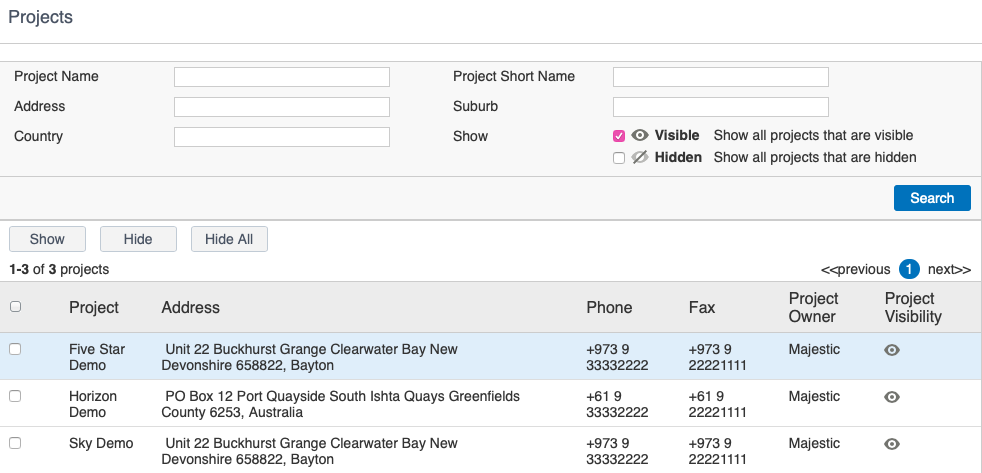The width and height of the screenshot is (982, 473).
Task: Click the crossed-out Hidden eye icon
Action: [639, 157]
